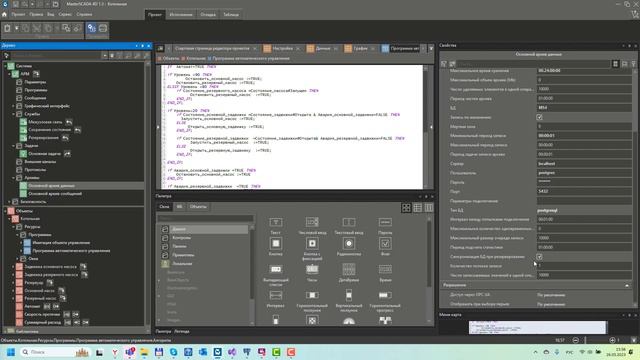
Task: Toggle the Запись по изменению checkbox
Action: tap(539, 117)
